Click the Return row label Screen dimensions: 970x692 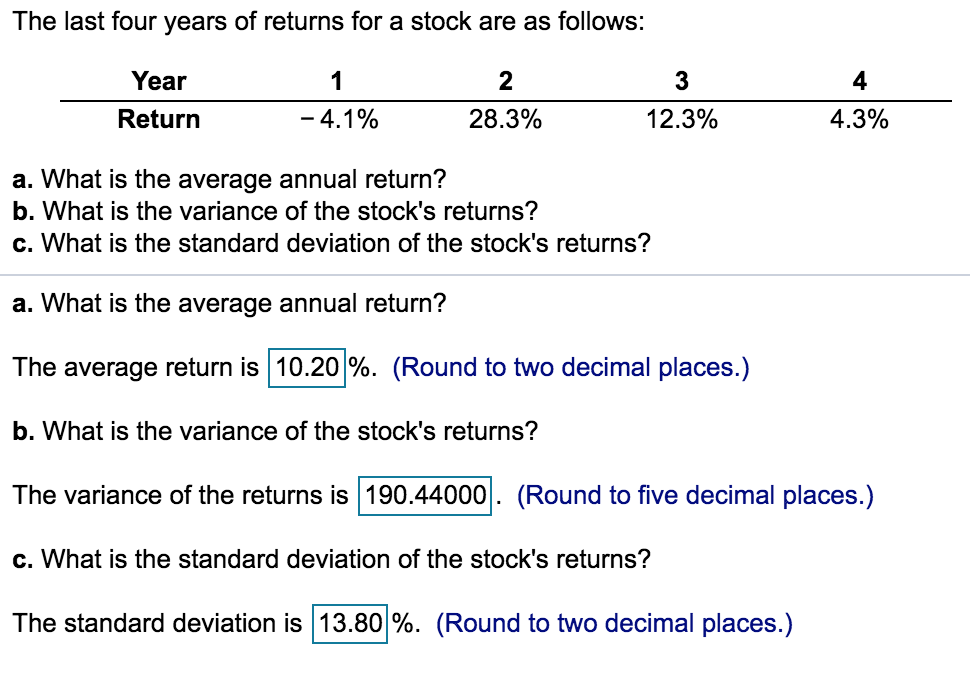coord(159,119)
